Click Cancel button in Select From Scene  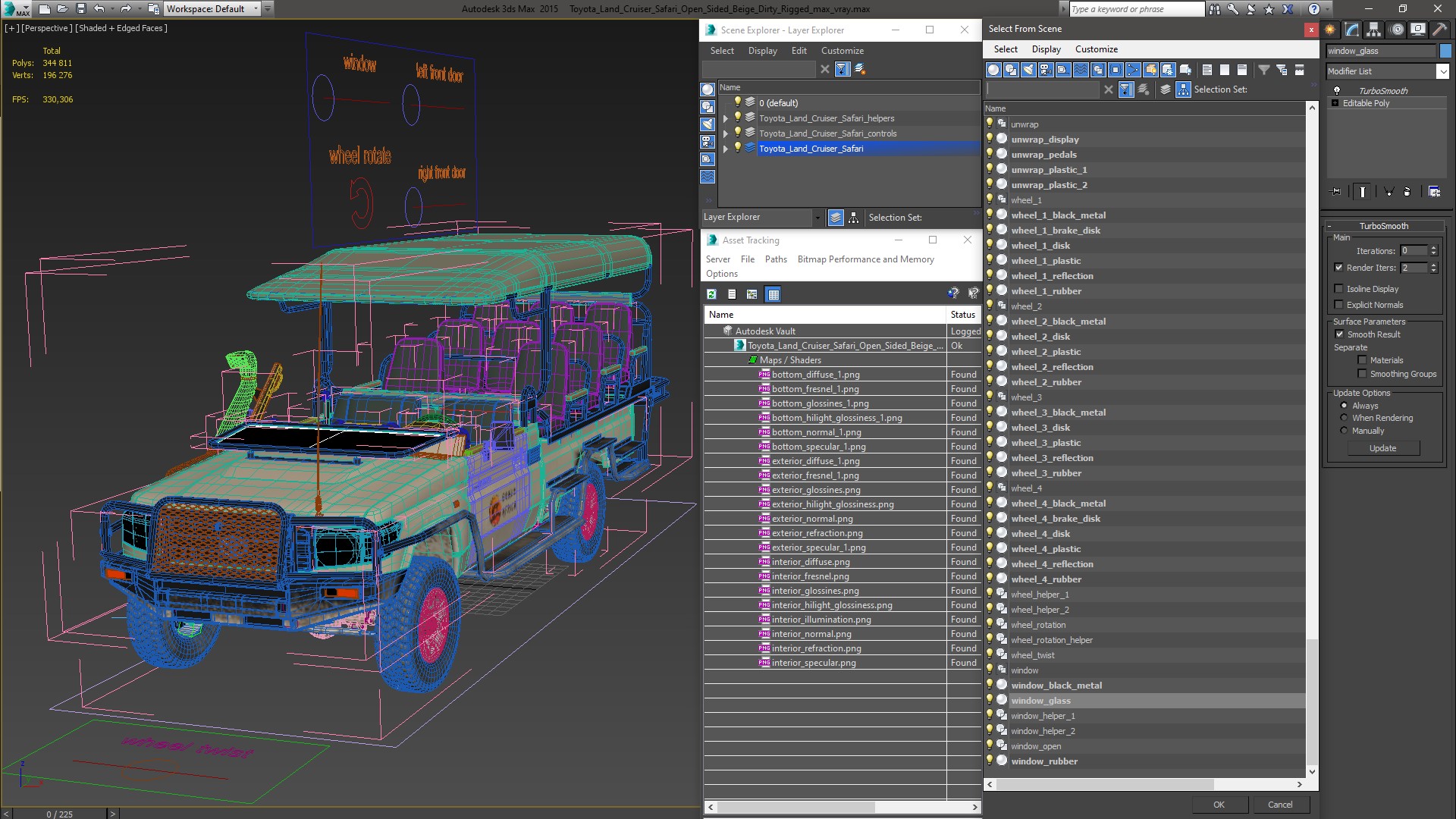tap(1280, 805)
